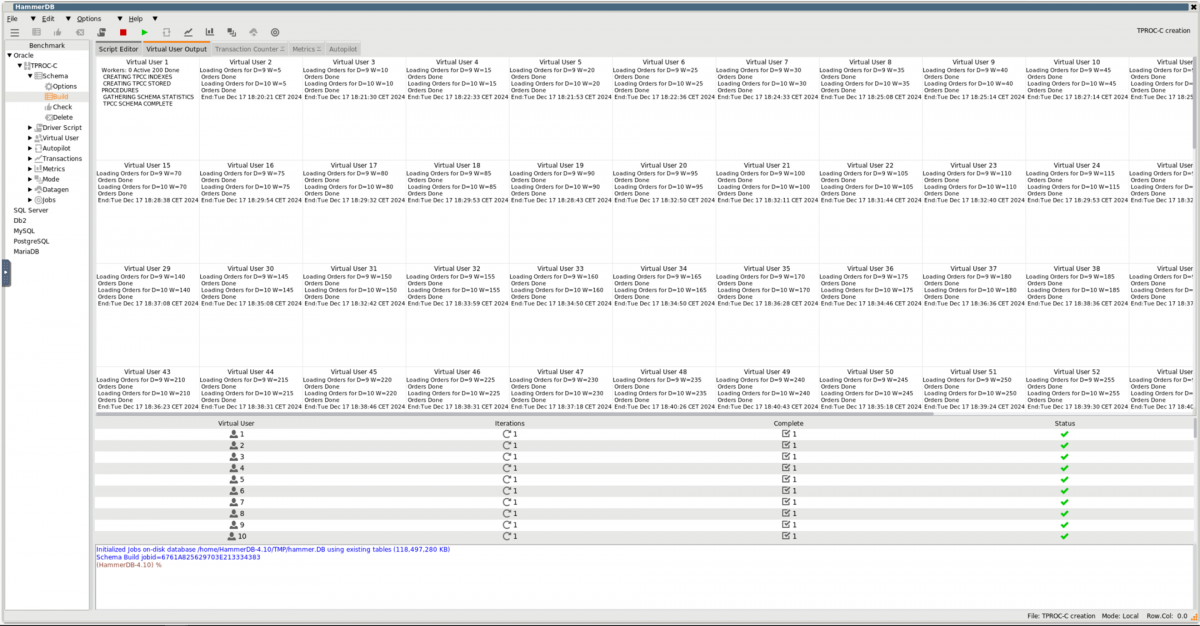The height and width of the screenshot is (626, 1200).
Task: Click the red Stop toolbar icon
Action: [123, 31]
